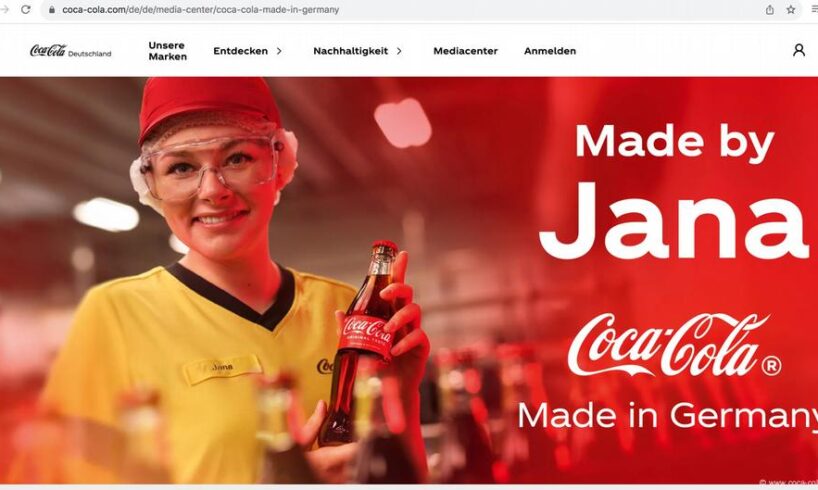This screenshot has width=818, height=490.
Task: Click the Made in Germany banner text
Action: [x=668, y=415]
